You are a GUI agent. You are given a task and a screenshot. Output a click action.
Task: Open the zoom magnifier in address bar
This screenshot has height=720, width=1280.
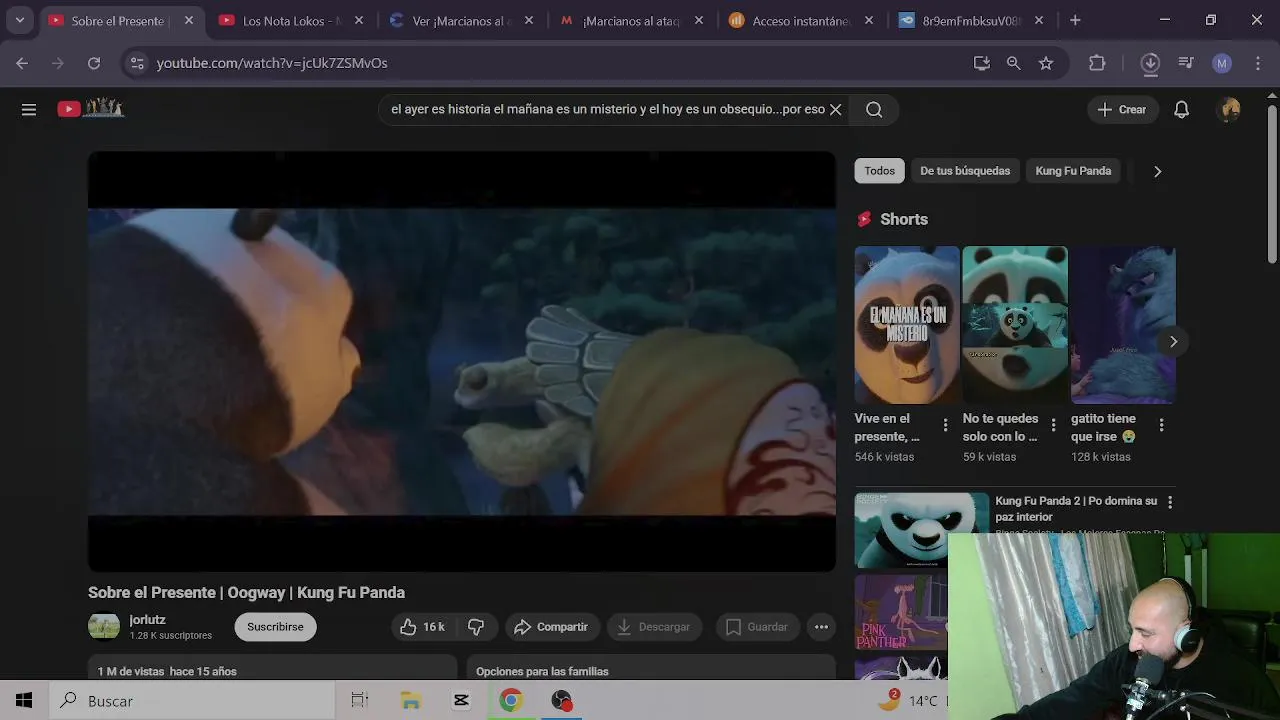[1014, 63]
